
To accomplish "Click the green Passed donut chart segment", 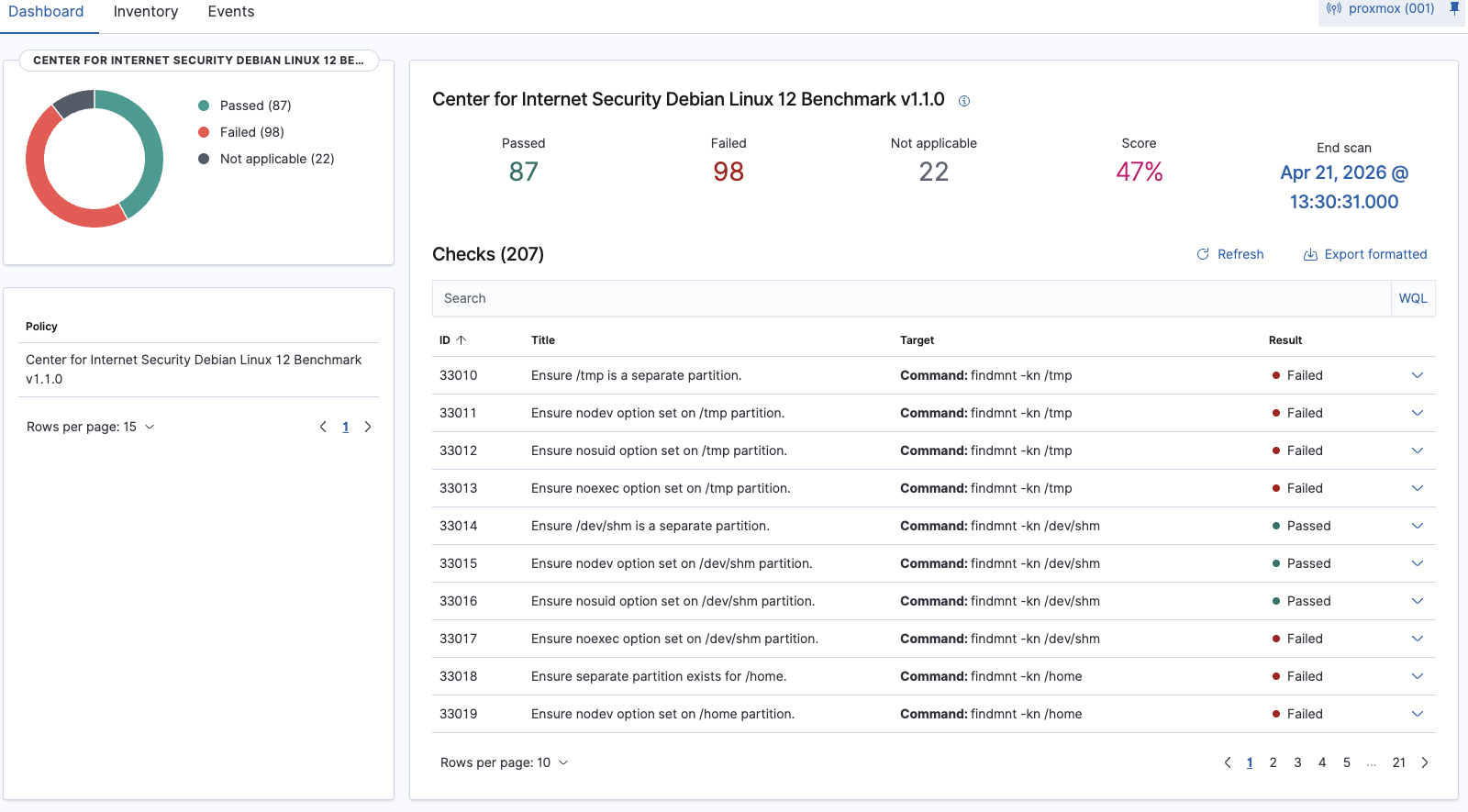I will [151, 147].
